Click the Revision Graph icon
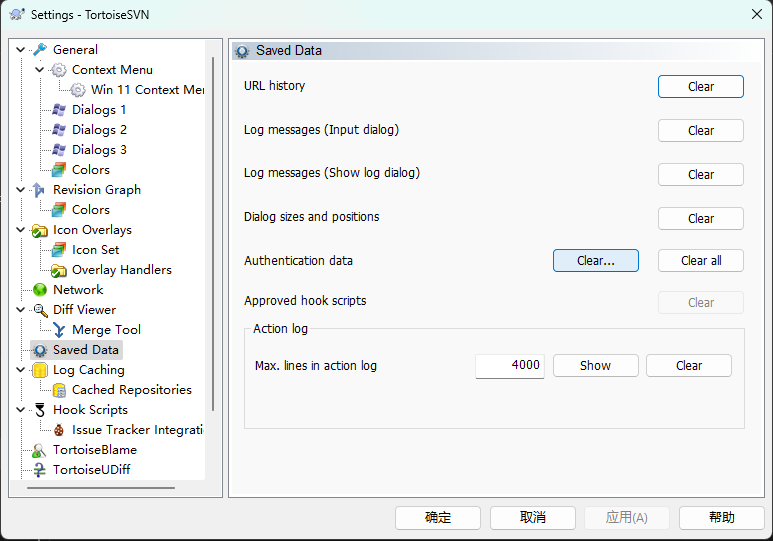The image size is (773, 541). (39, 190)
